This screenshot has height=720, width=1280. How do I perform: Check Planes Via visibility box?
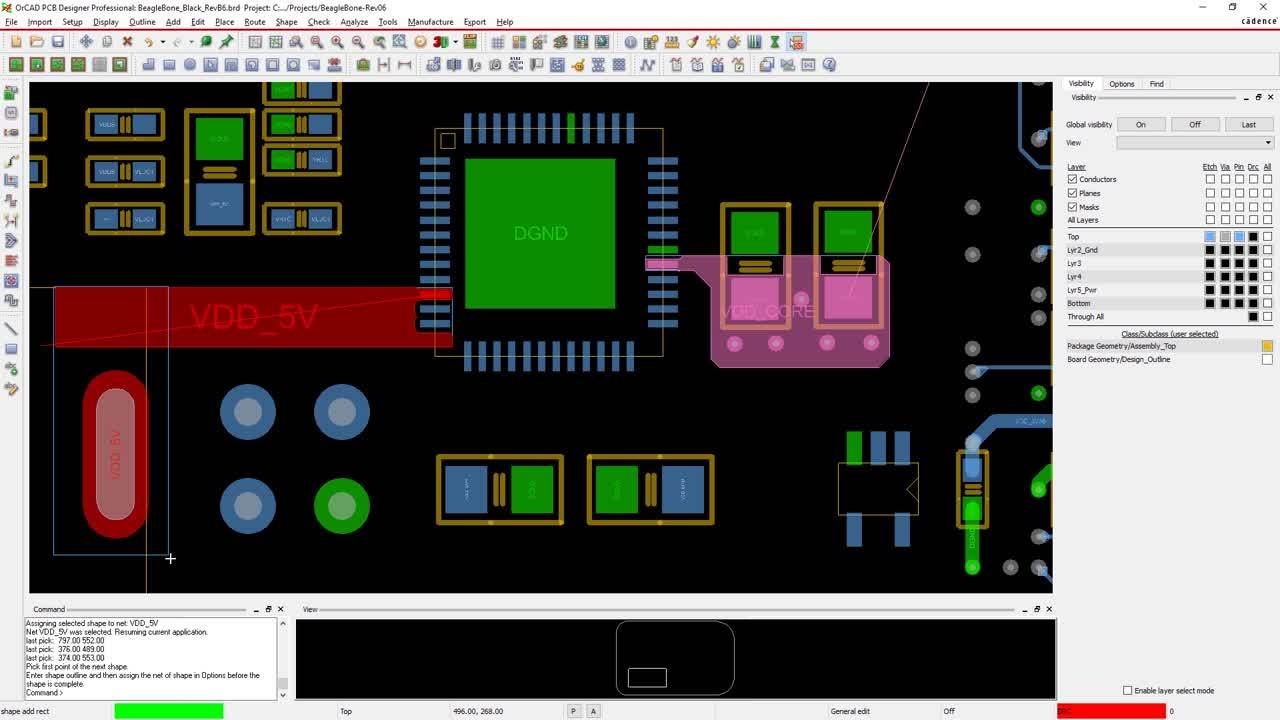pos(1225,193)
